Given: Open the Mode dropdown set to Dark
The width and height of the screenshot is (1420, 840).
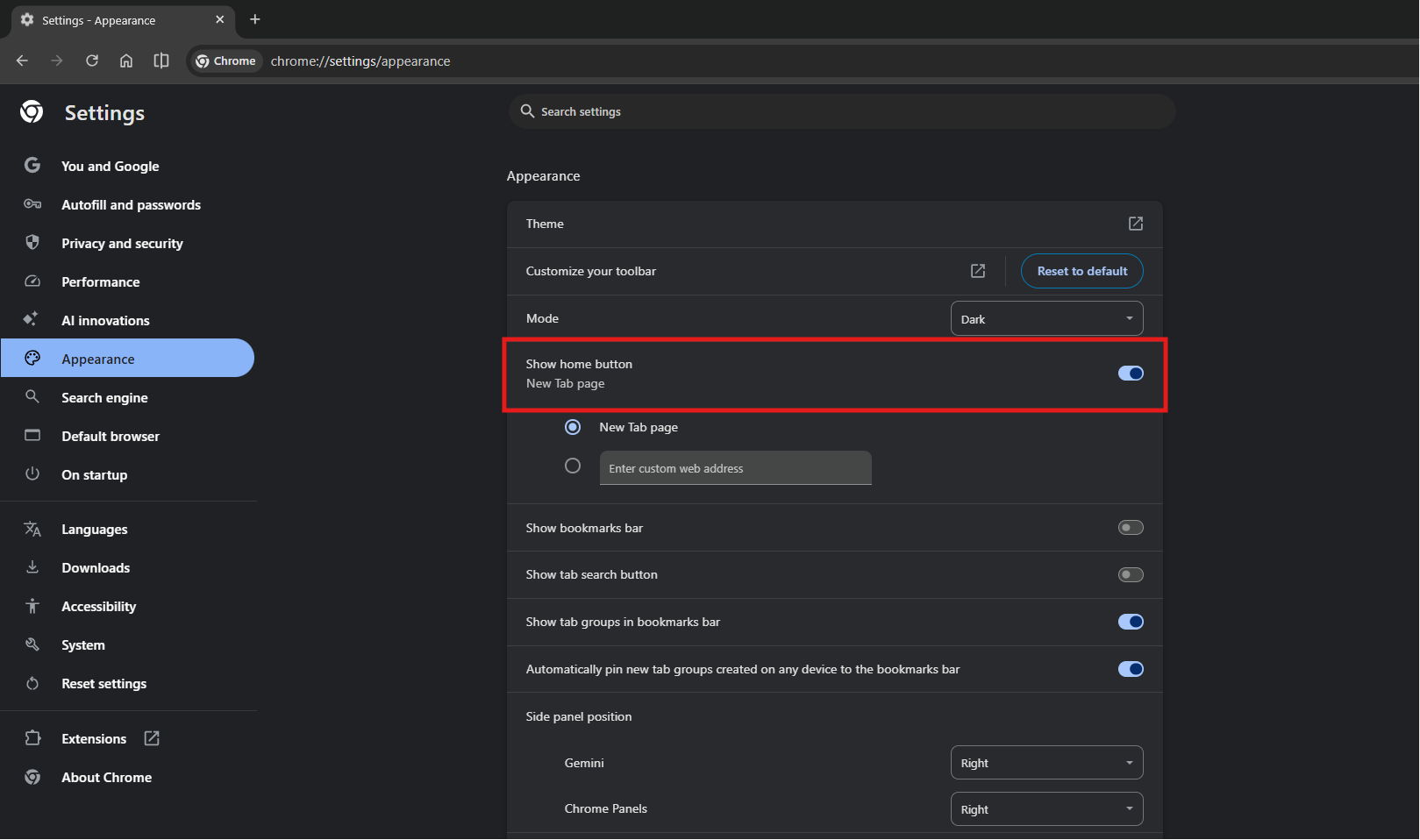Looking at the screenshot, I should (1046, 318).
